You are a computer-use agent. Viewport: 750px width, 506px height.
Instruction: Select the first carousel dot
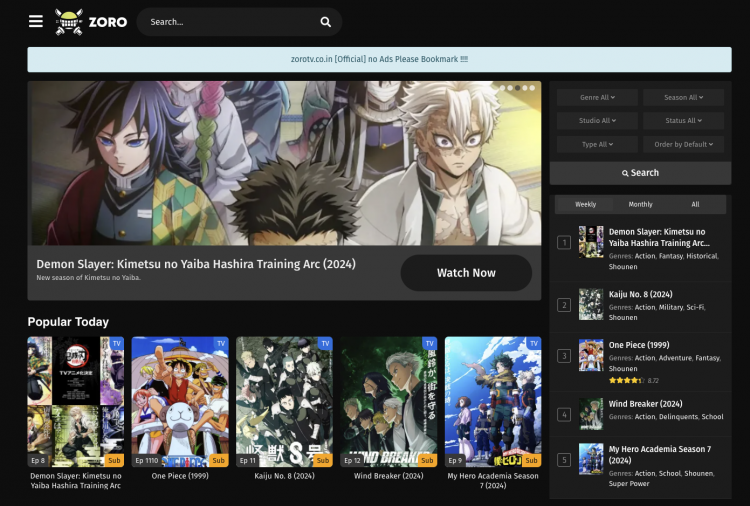[502, 88]
